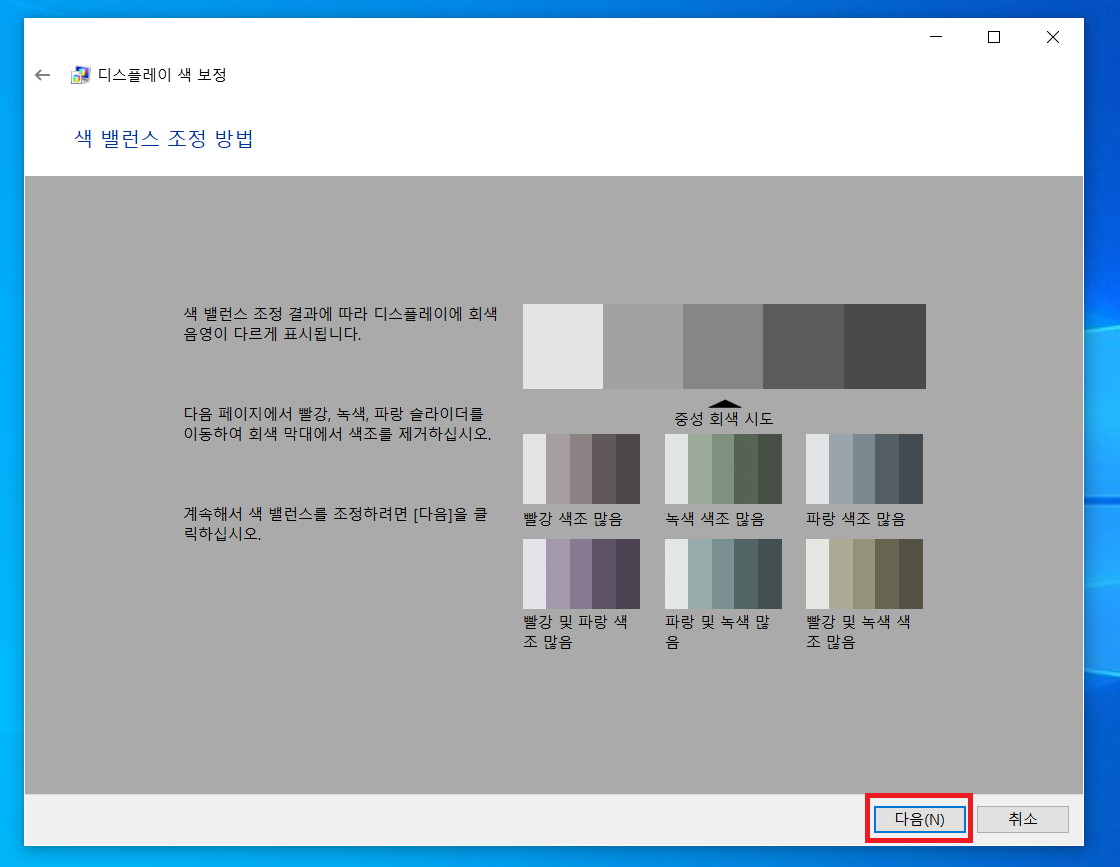Viewport: 1120px width, 867px height.
Task: Click the 녹색 색조 많음 sample image
Action: pyautogui.click(x=723, y=468)
